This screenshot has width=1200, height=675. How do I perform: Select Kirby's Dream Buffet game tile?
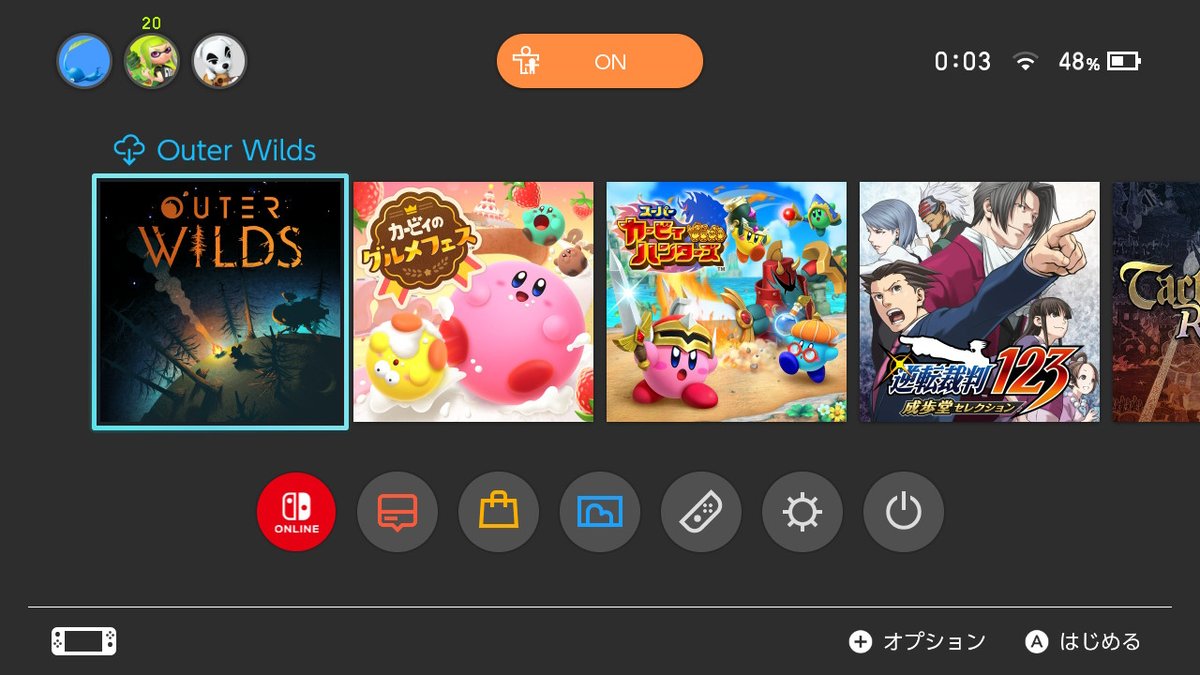pyautogui.click(x=473, y=302)
